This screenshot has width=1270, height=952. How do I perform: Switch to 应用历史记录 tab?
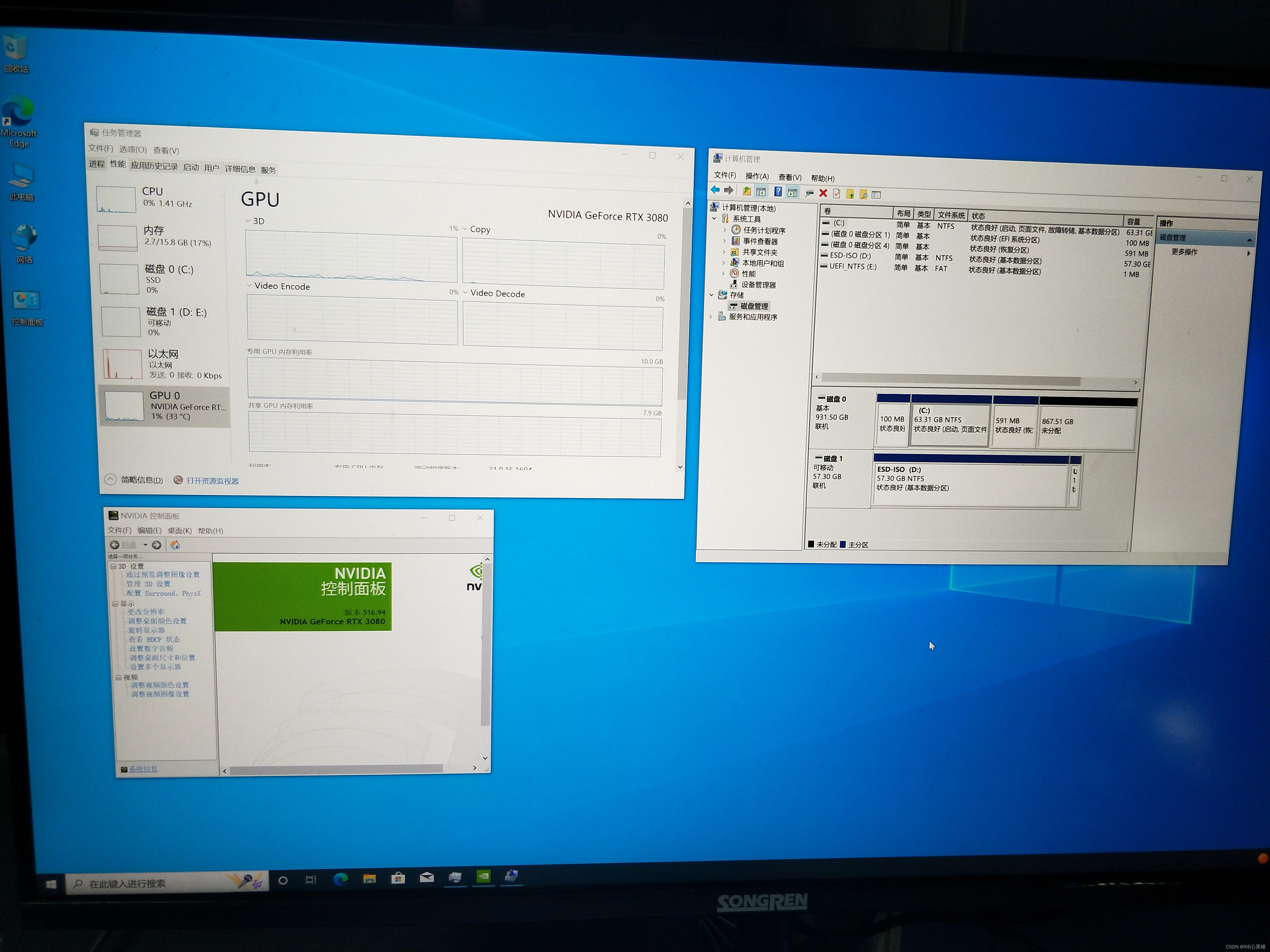click(x=154, y=166)
